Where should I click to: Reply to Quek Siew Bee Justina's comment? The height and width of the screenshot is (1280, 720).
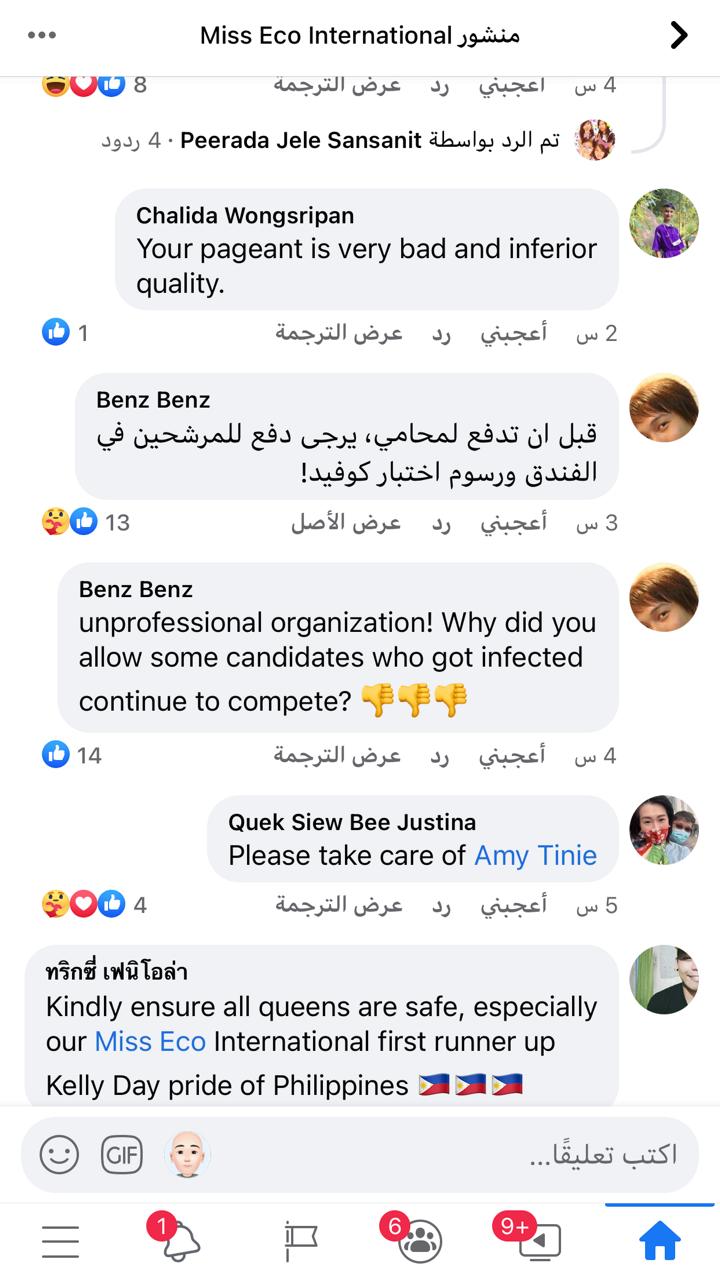(x=441, y=906)
